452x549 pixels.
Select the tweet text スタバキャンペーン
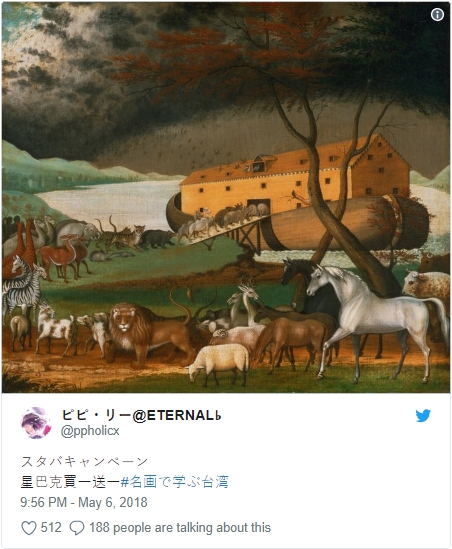pyautogui.click(x=85, y=461)
